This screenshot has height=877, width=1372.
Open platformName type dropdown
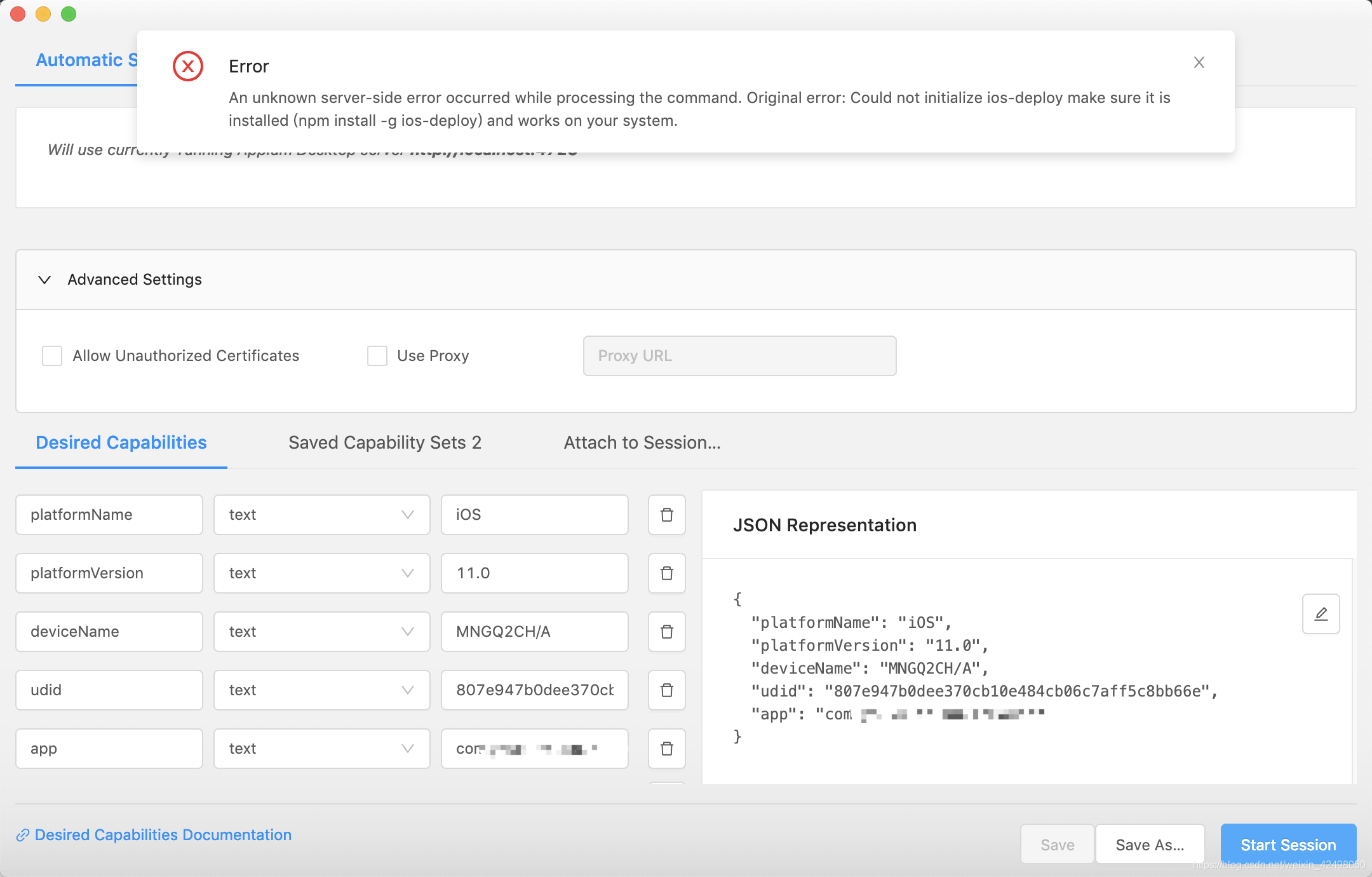point(321,515)
